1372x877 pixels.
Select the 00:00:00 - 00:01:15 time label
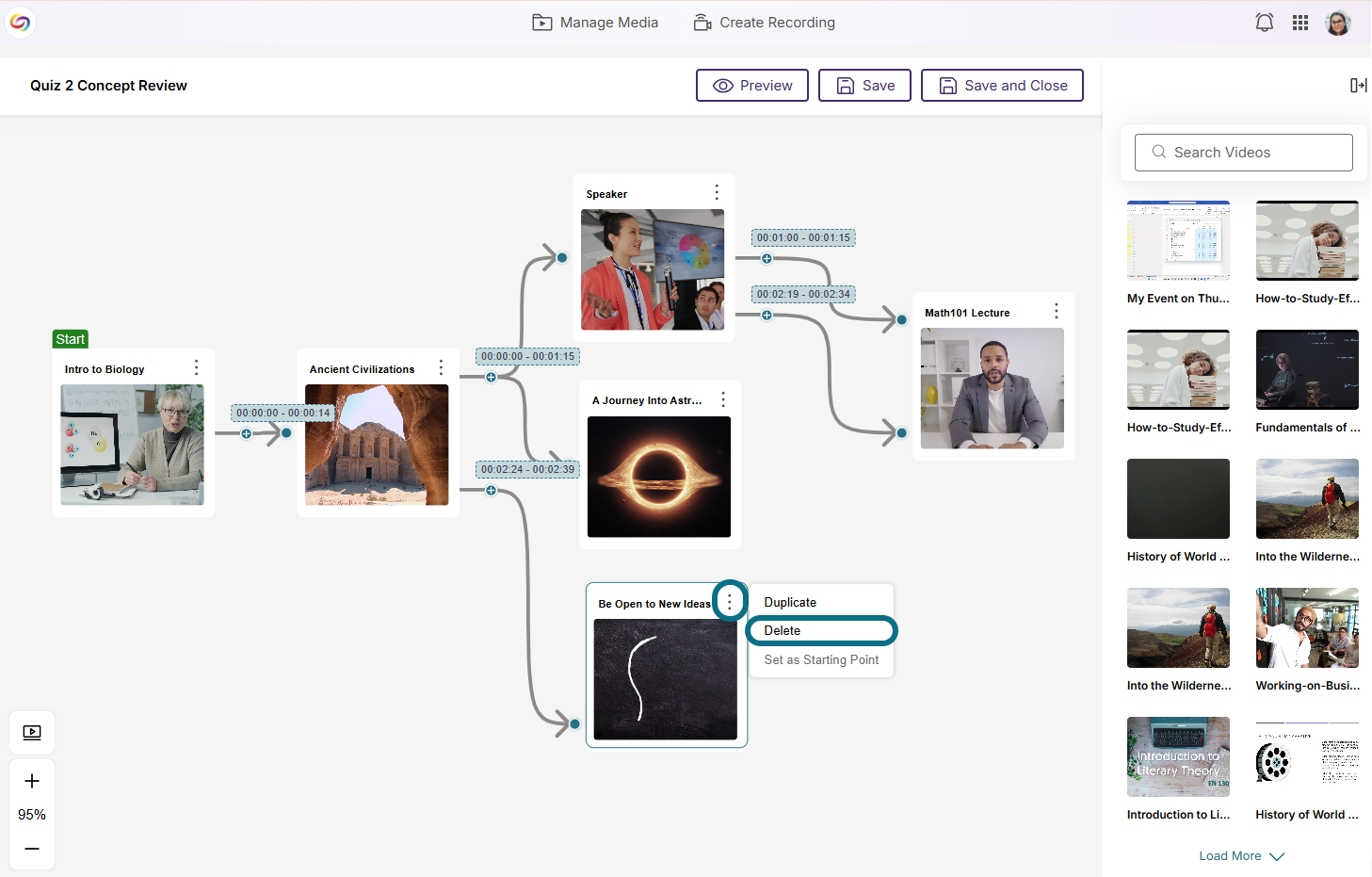(x=527, y=356)
